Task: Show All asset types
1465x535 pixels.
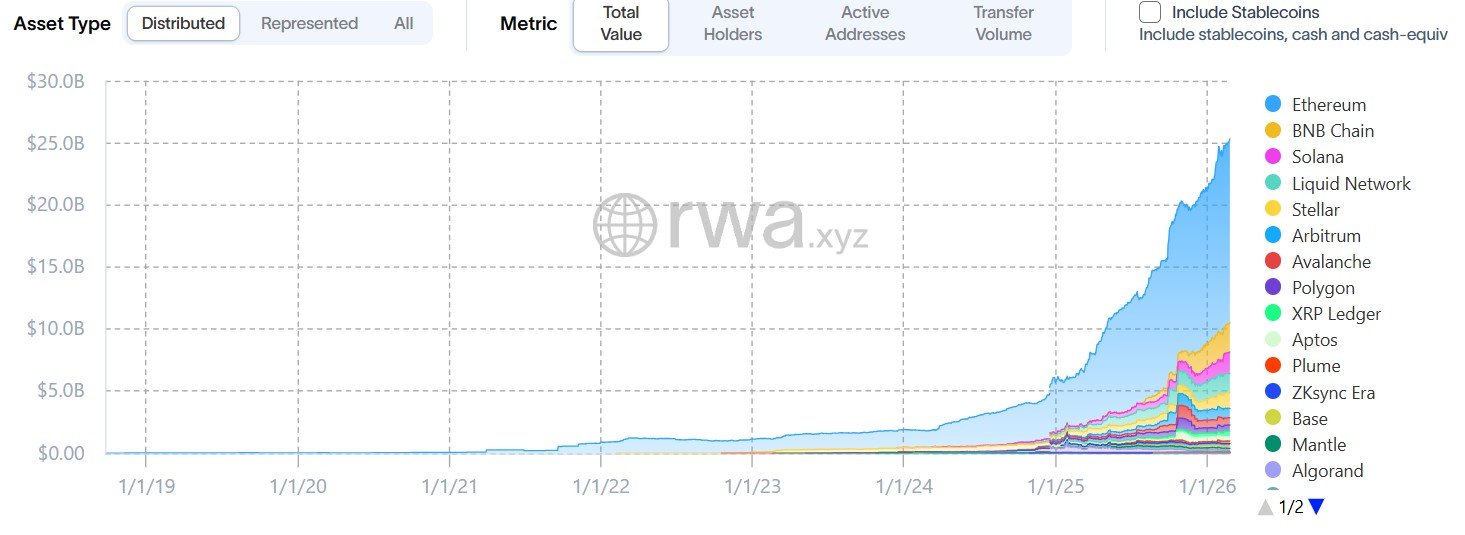Action: click(404, 23)
